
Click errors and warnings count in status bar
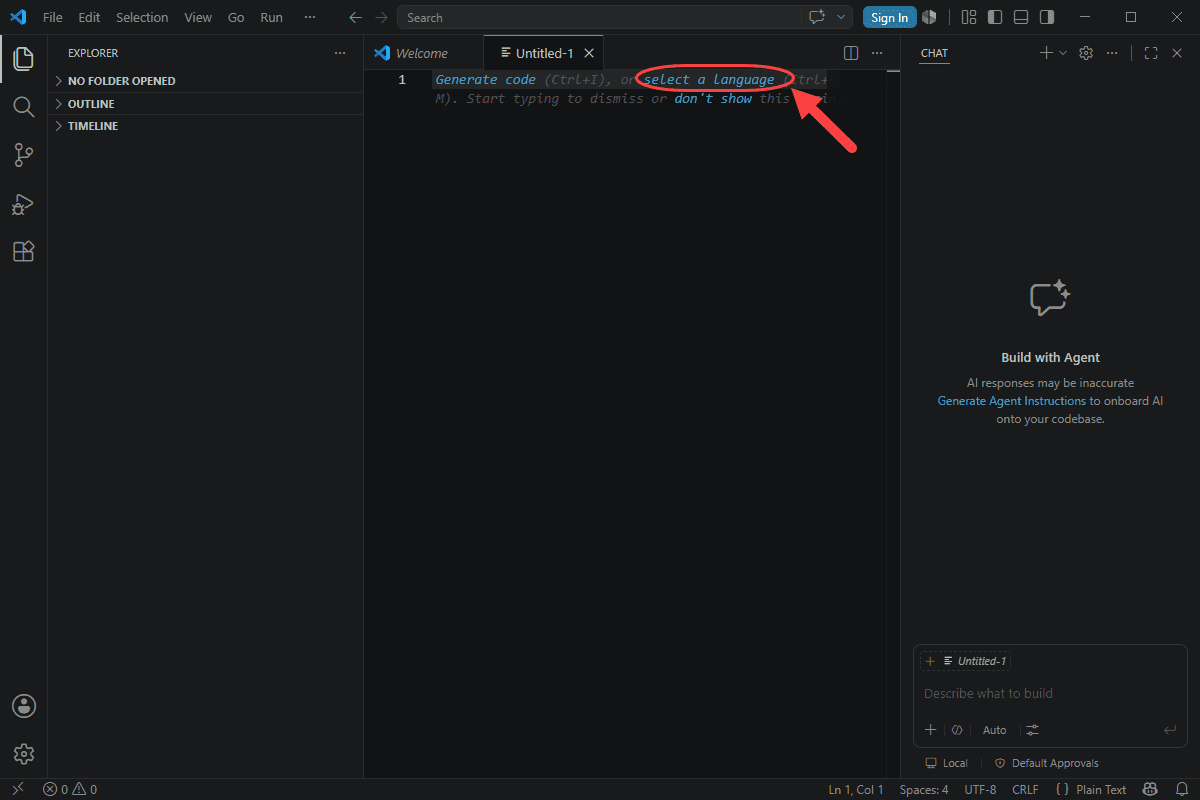[70, 790]
